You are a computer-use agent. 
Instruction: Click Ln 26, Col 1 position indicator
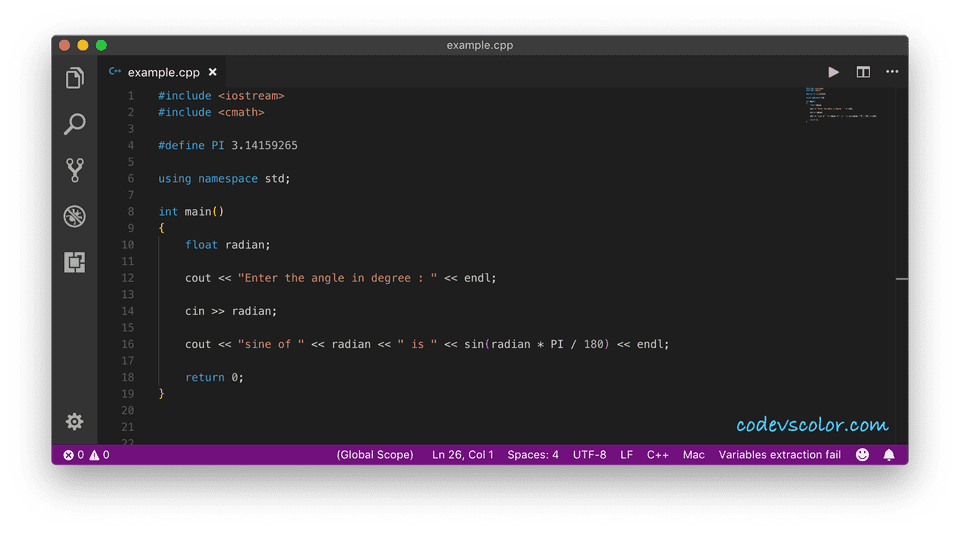tap(462, 455)
